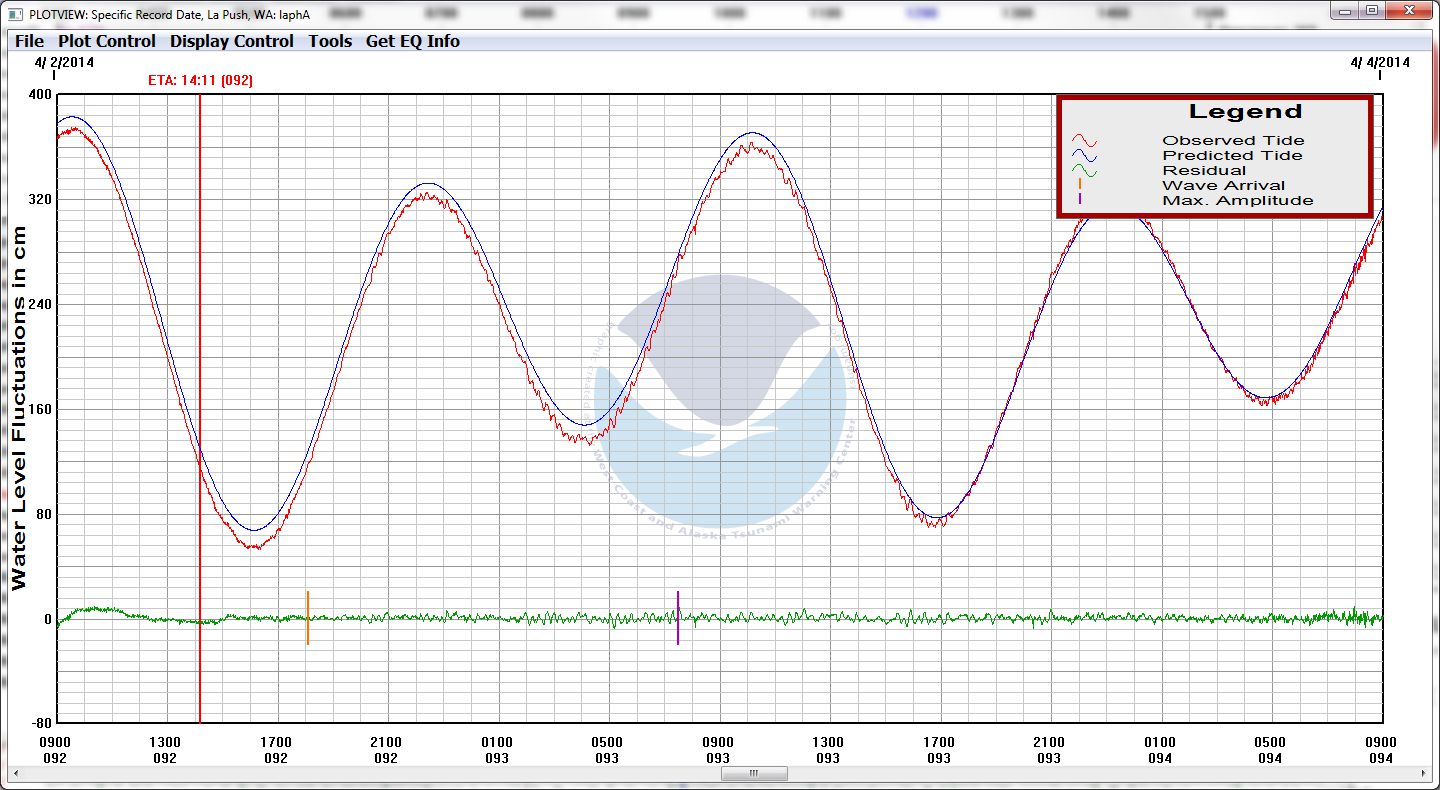The image size is (1440, 790).
Task: Click the "1300 092" time axis label
Action: tap(165, 750)
